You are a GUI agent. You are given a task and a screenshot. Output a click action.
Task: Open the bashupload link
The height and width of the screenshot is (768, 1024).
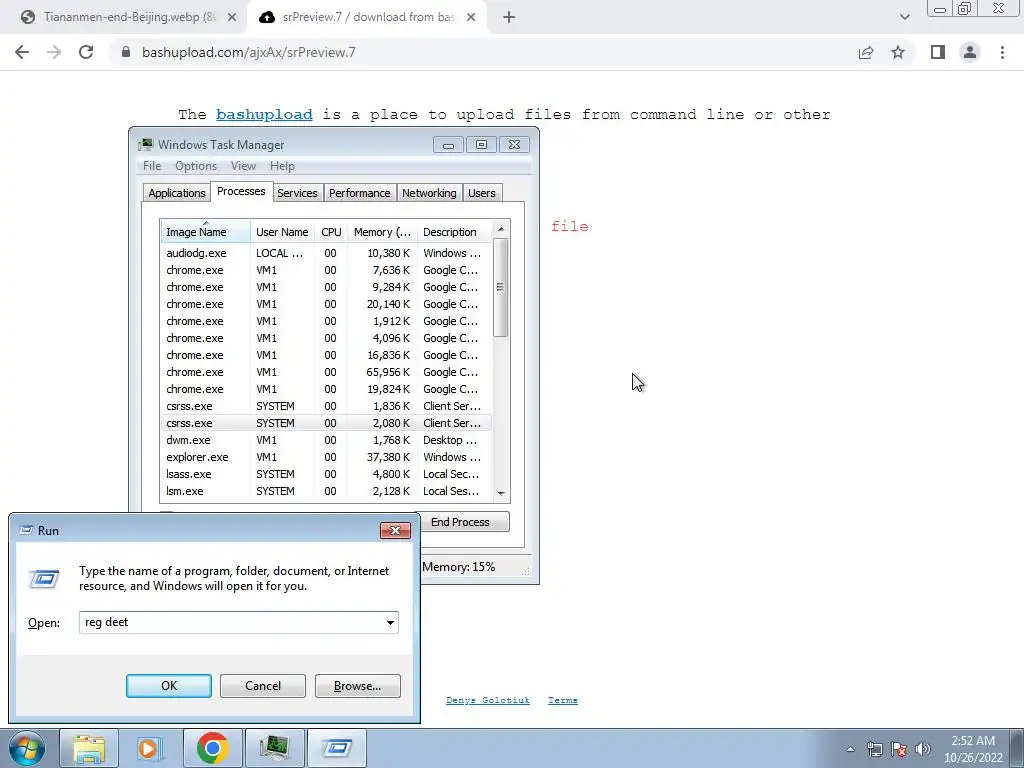click(x=264, y=114)
